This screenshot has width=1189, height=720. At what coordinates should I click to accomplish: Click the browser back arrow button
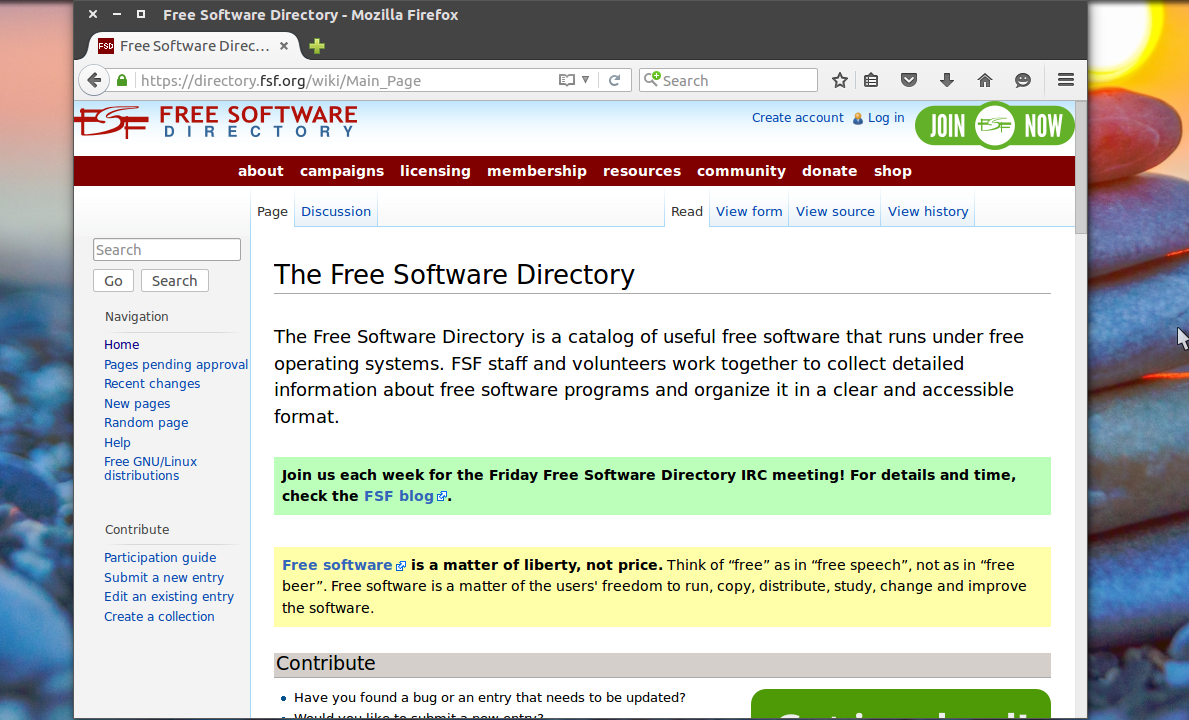94,80
